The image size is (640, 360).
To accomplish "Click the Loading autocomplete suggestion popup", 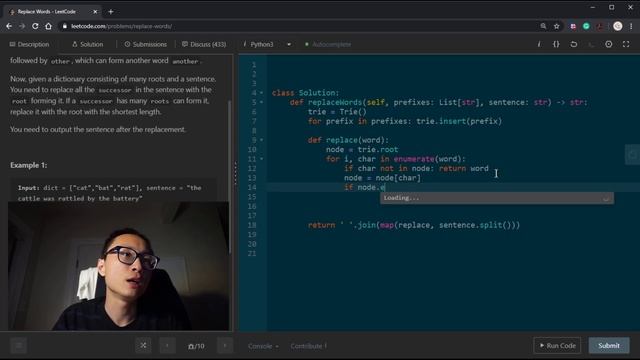I will pyautogui.click(x=497, y=198).
